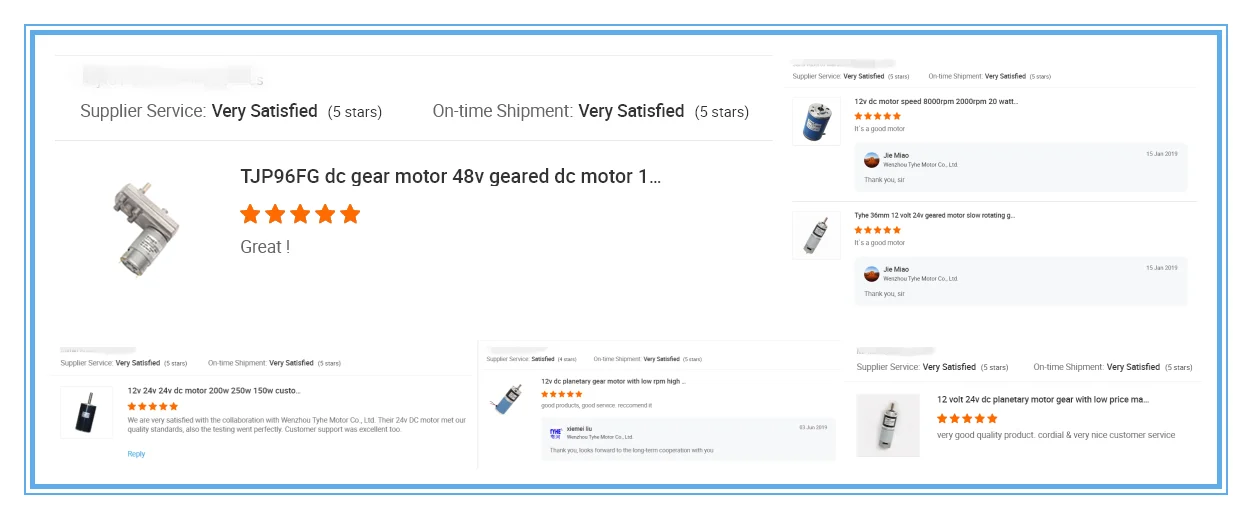Click the low rpm planetary gear motor thumbnail

click(507, 399)
